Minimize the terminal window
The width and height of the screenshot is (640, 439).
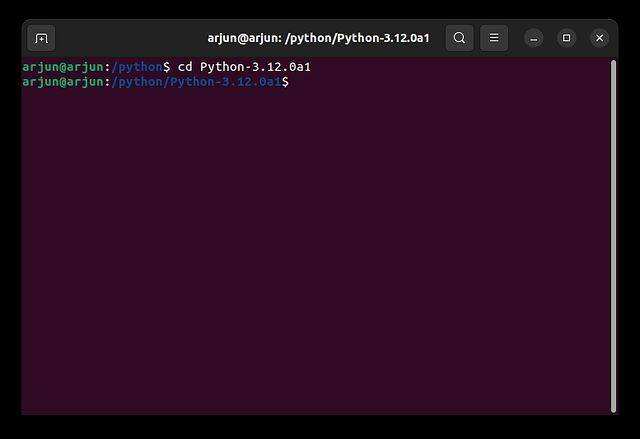(535, 38)
